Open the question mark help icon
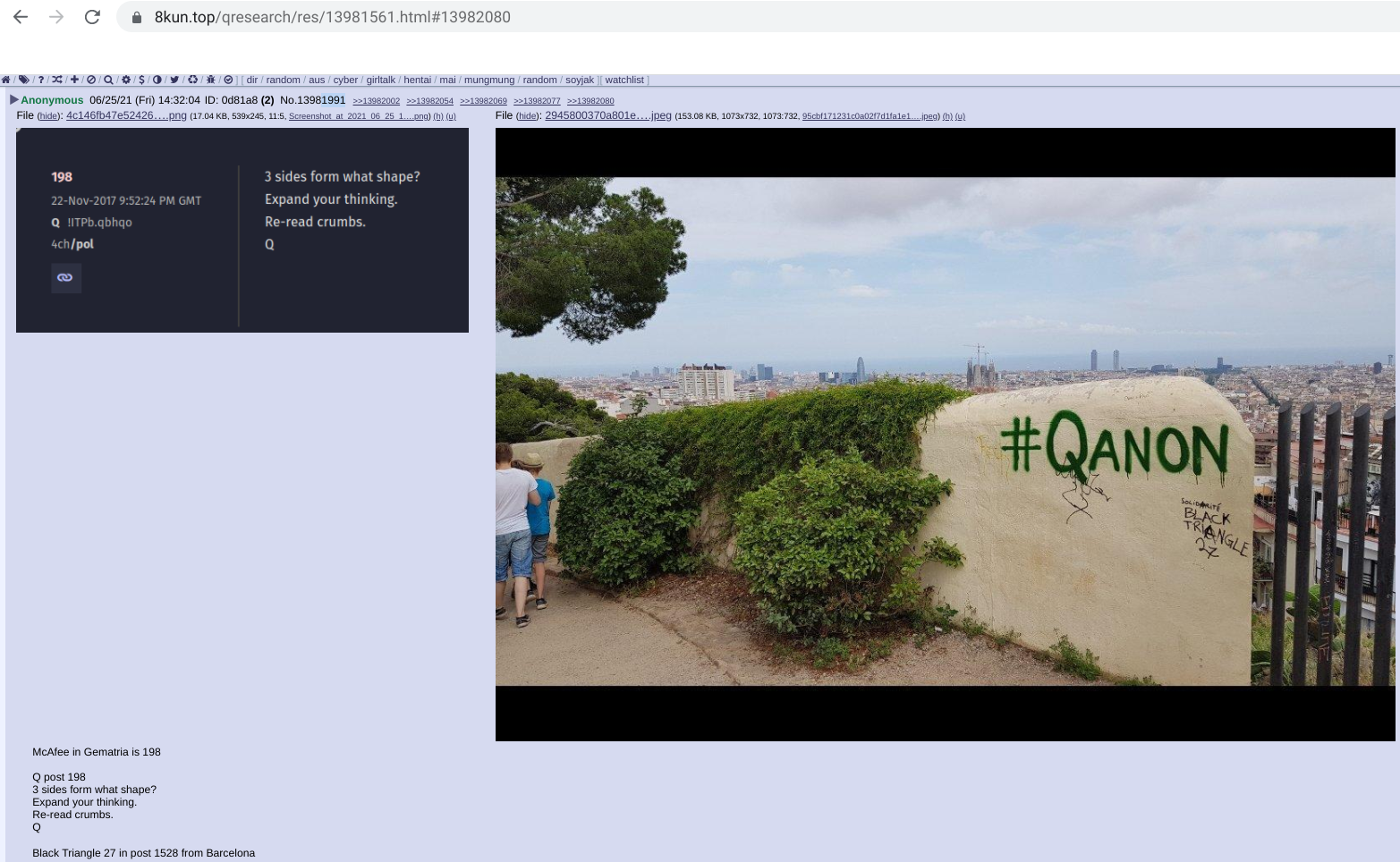 [41, 80]
